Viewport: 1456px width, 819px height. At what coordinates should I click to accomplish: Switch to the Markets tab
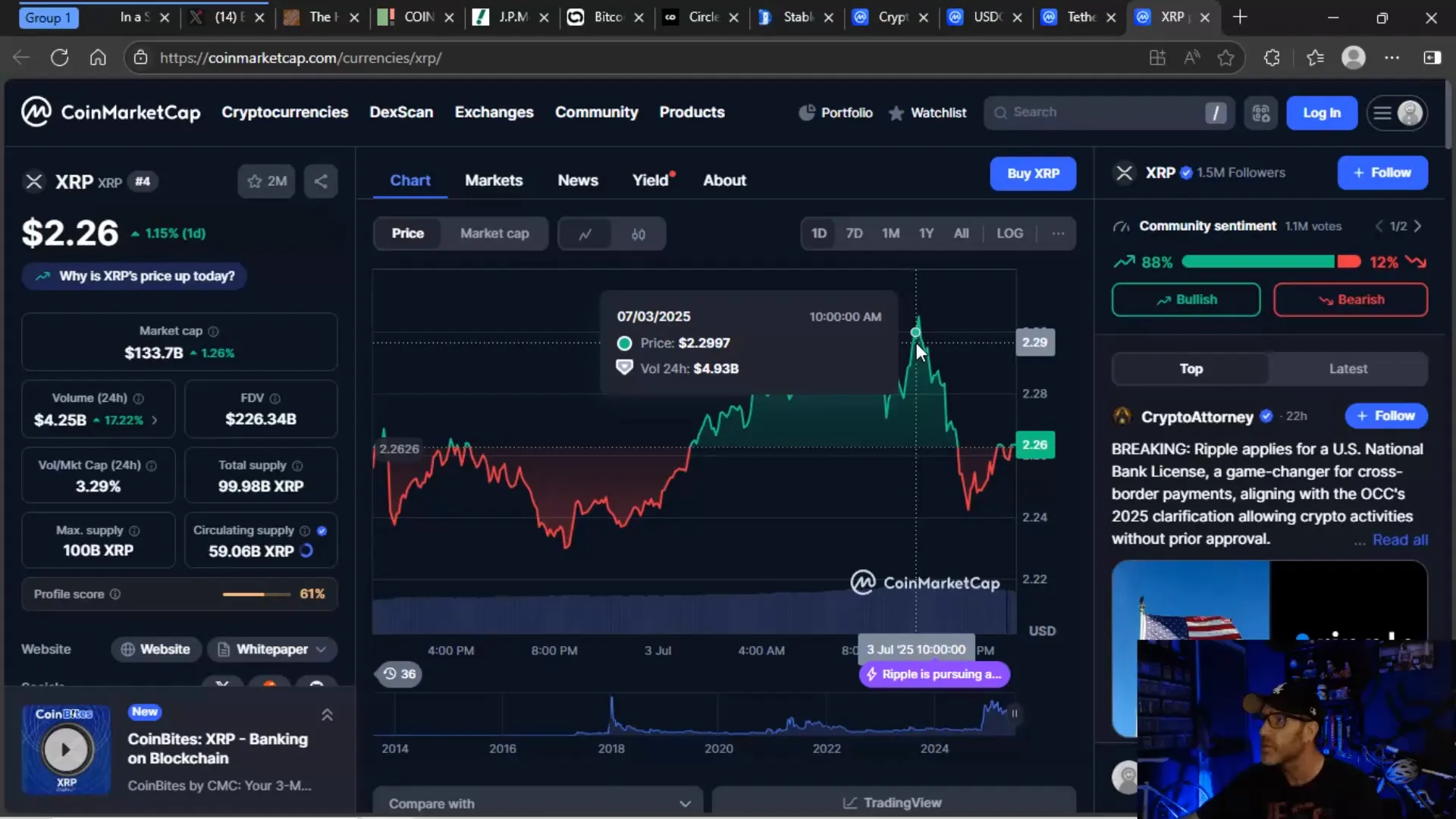(494, 180)
